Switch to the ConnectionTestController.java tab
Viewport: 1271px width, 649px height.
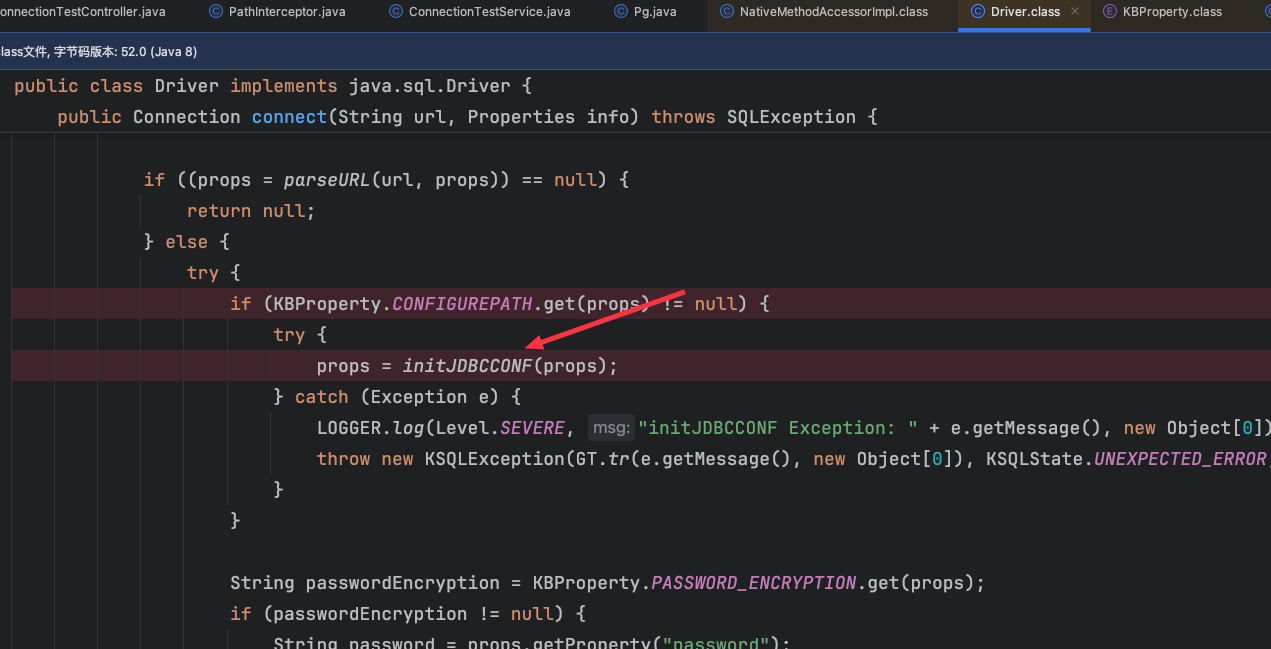(82, 12)
